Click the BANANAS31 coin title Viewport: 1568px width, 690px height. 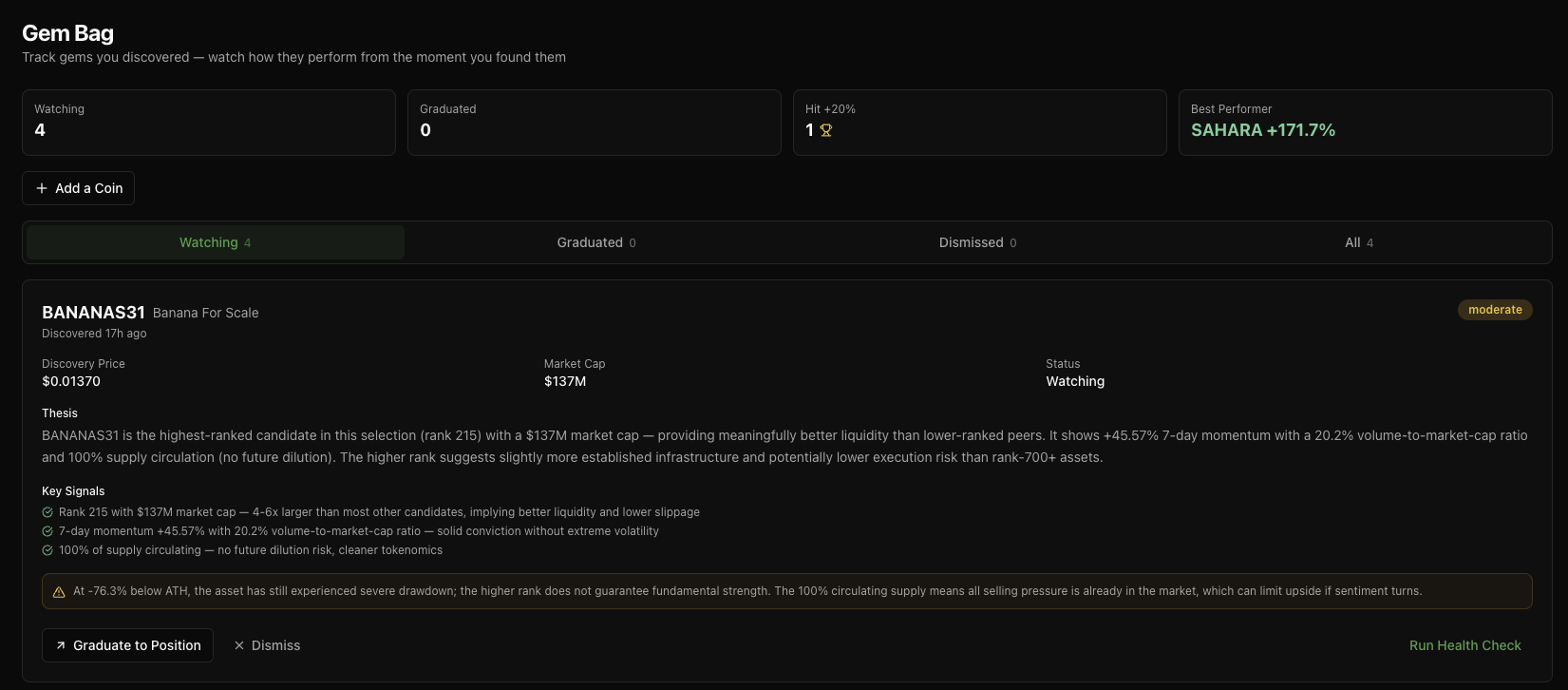(93, 313)
